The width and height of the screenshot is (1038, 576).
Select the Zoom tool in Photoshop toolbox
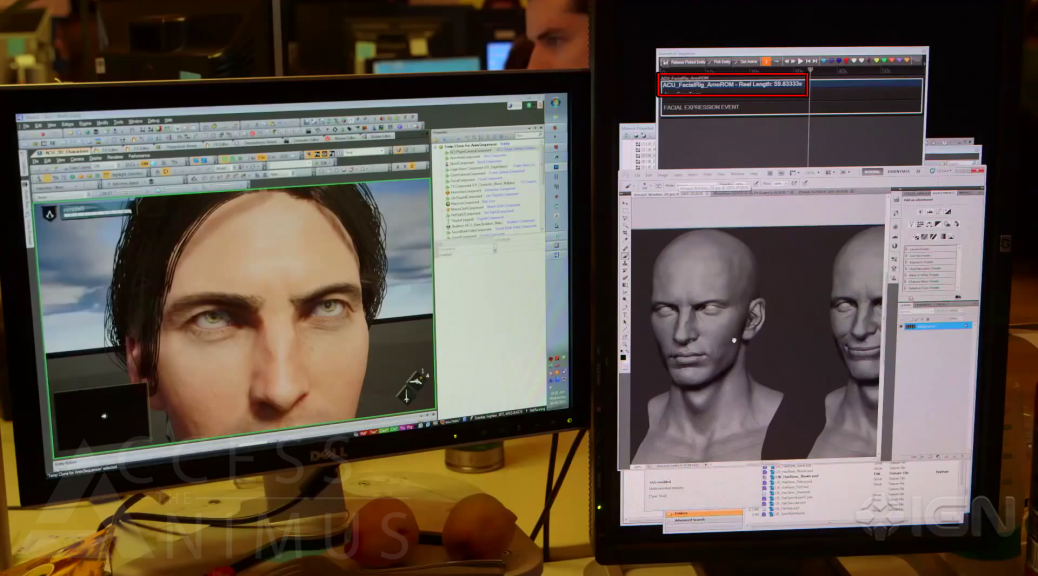click(x=624, y=343)
